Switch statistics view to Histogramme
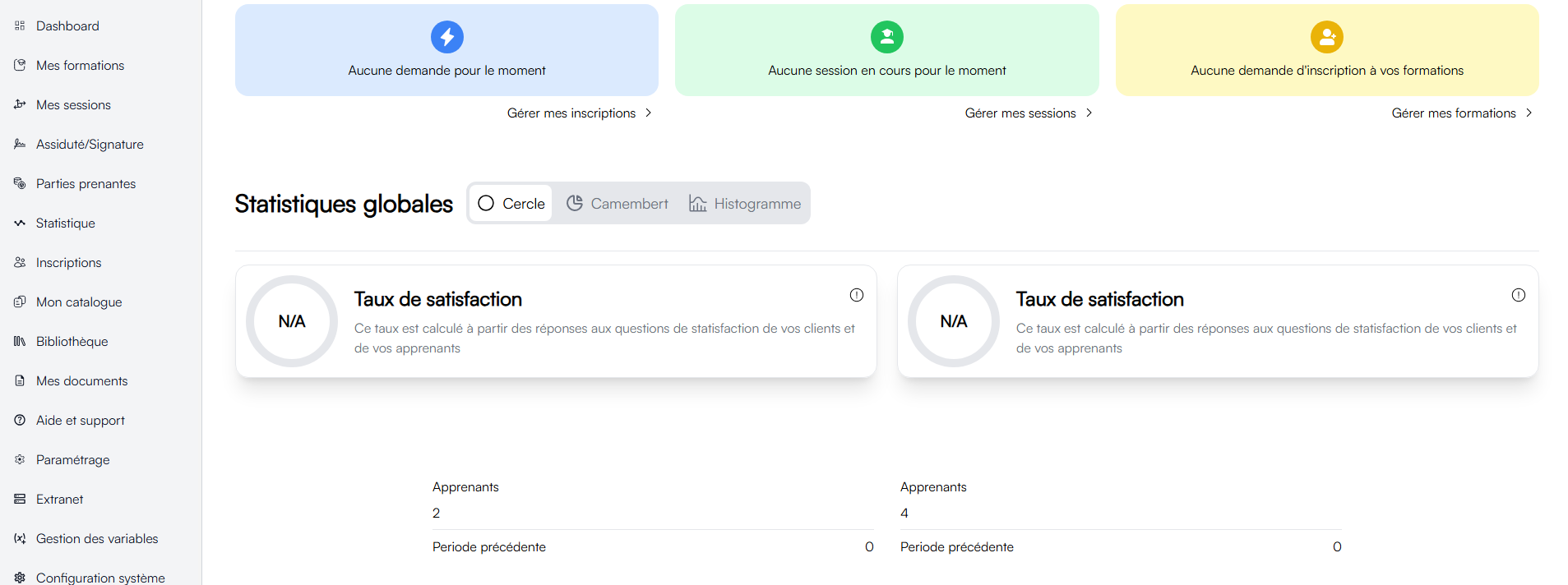Image resolution: width=1568 pixels, height=585 pixels. click(745, 204)
